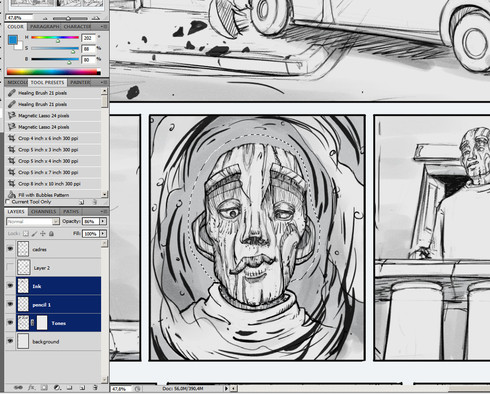Click the saturation S slider
The width and height of the screenshot is (490, 394).
tap(55, 49)
